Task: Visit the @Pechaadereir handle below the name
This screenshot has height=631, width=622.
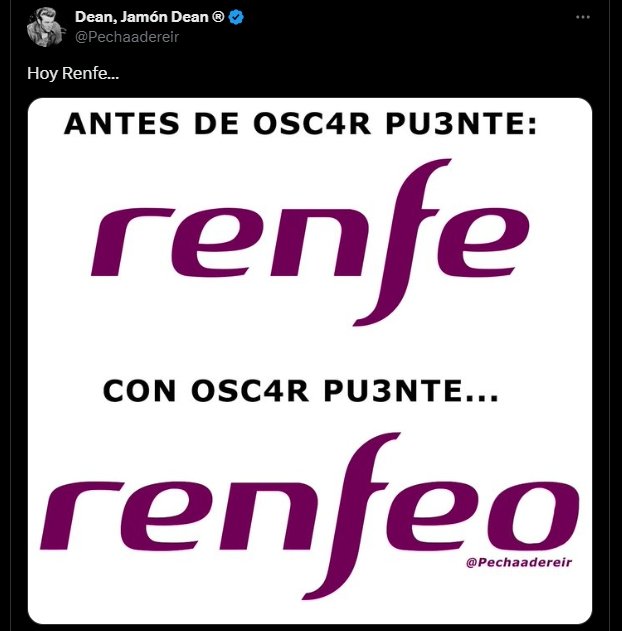Action: tap(127, 36)
